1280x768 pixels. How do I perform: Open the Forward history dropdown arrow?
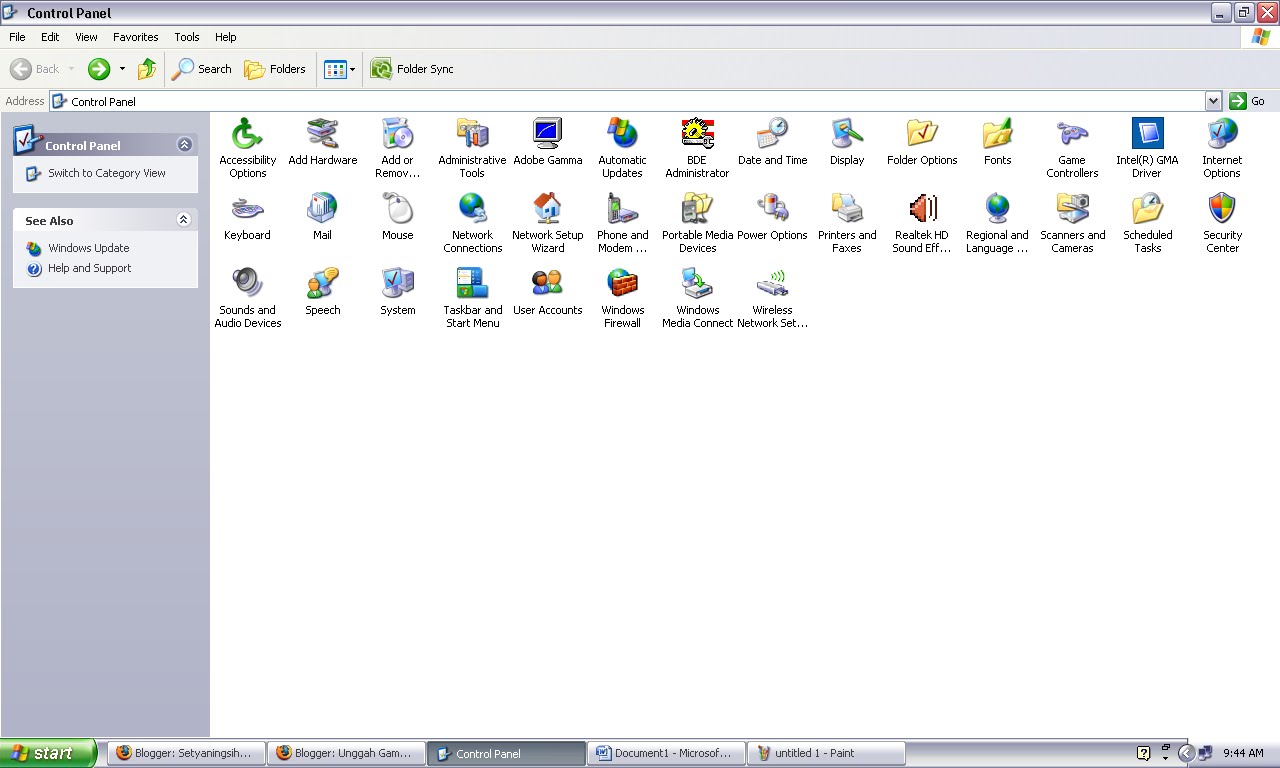122,69
